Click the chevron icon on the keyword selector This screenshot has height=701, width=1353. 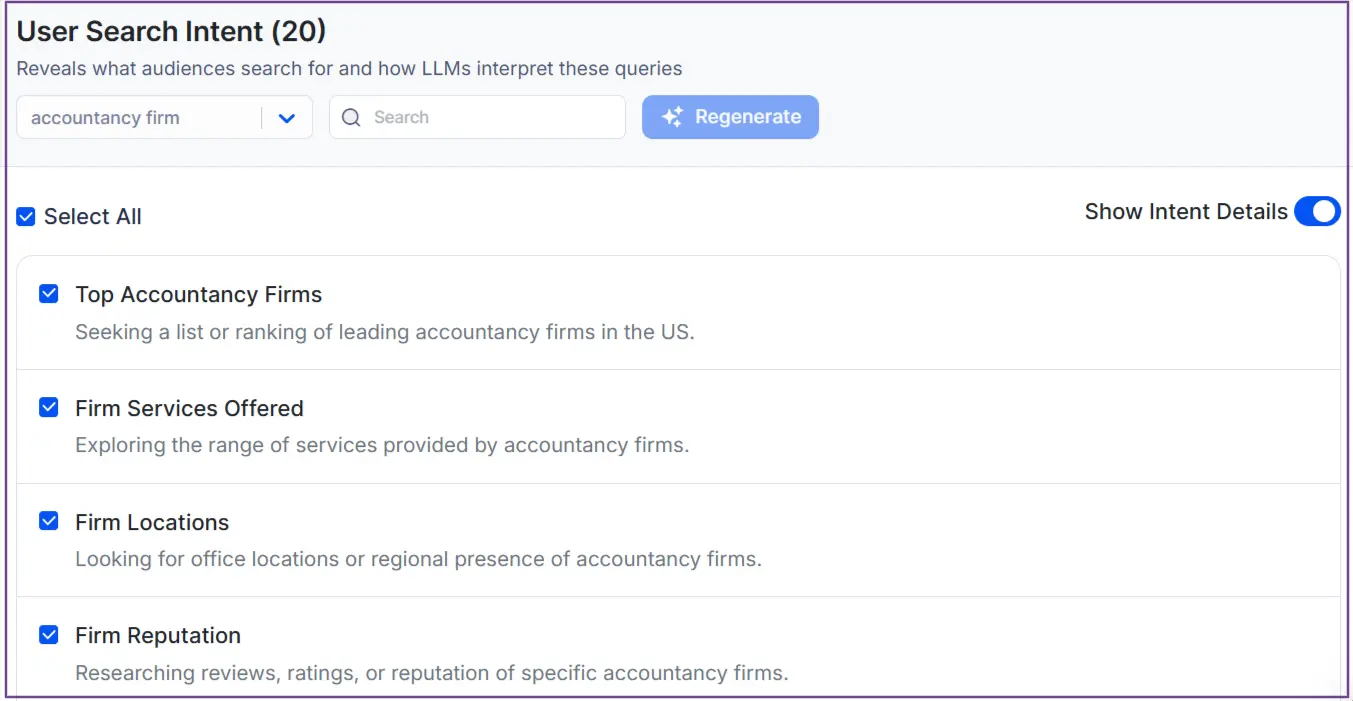[x=287, y=117]
